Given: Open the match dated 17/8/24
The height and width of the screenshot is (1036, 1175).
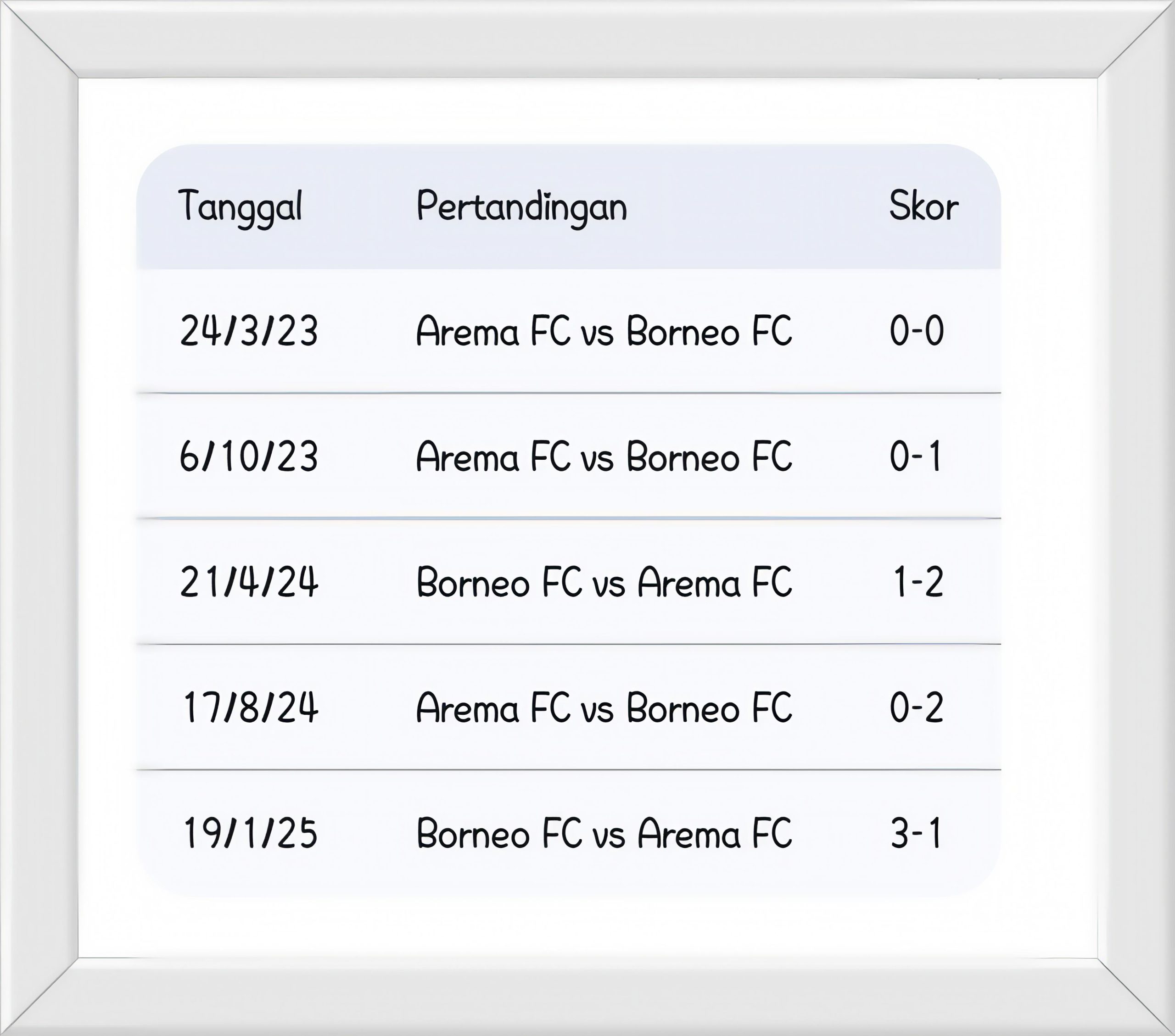Looking at the screenshot, I should pos(604,708).
